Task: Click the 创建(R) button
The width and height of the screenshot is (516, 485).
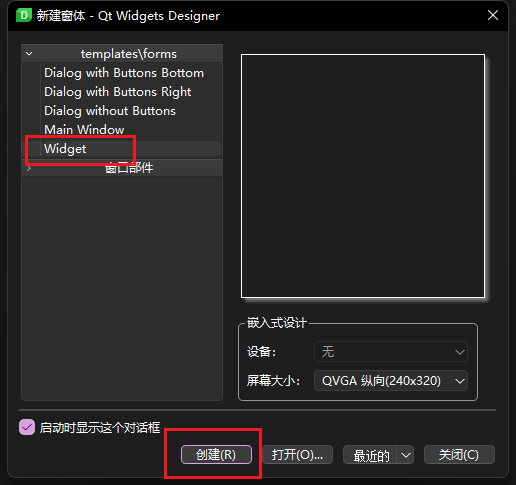Action: [216, 455]
